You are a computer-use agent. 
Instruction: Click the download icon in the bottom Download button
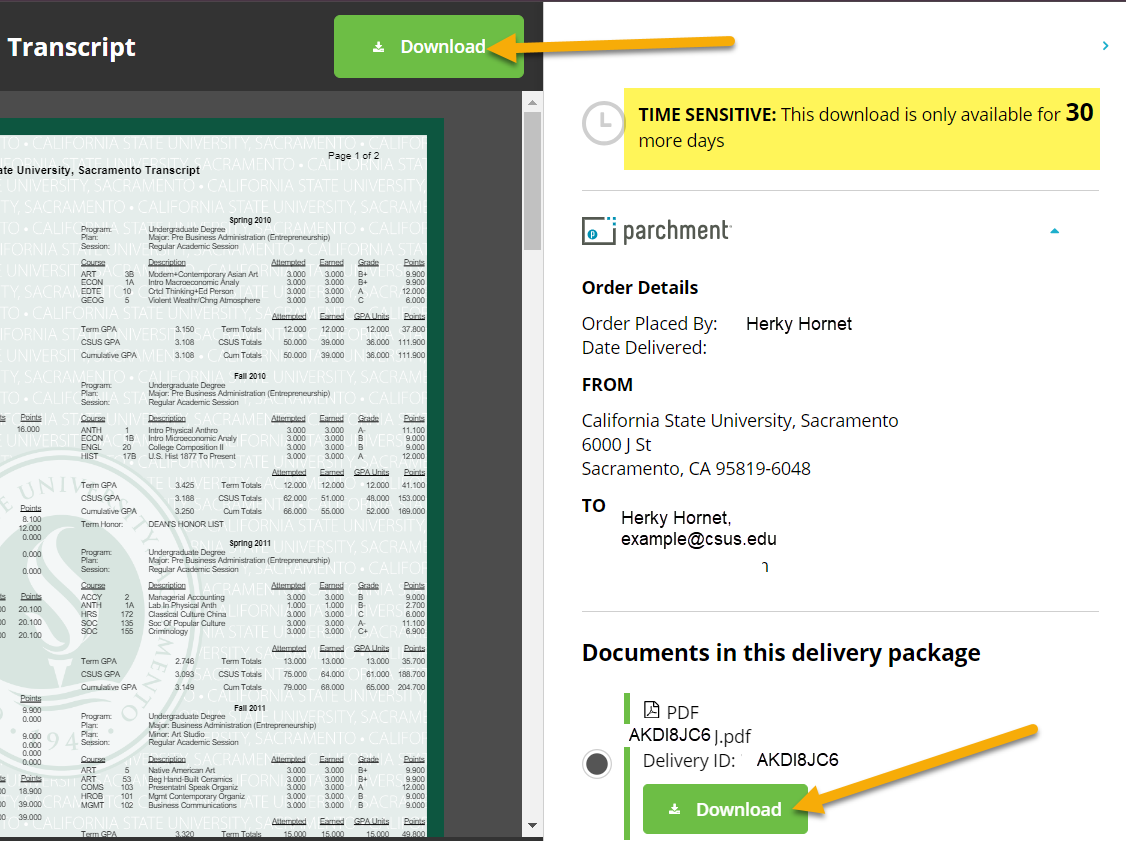tap(675, 809)
